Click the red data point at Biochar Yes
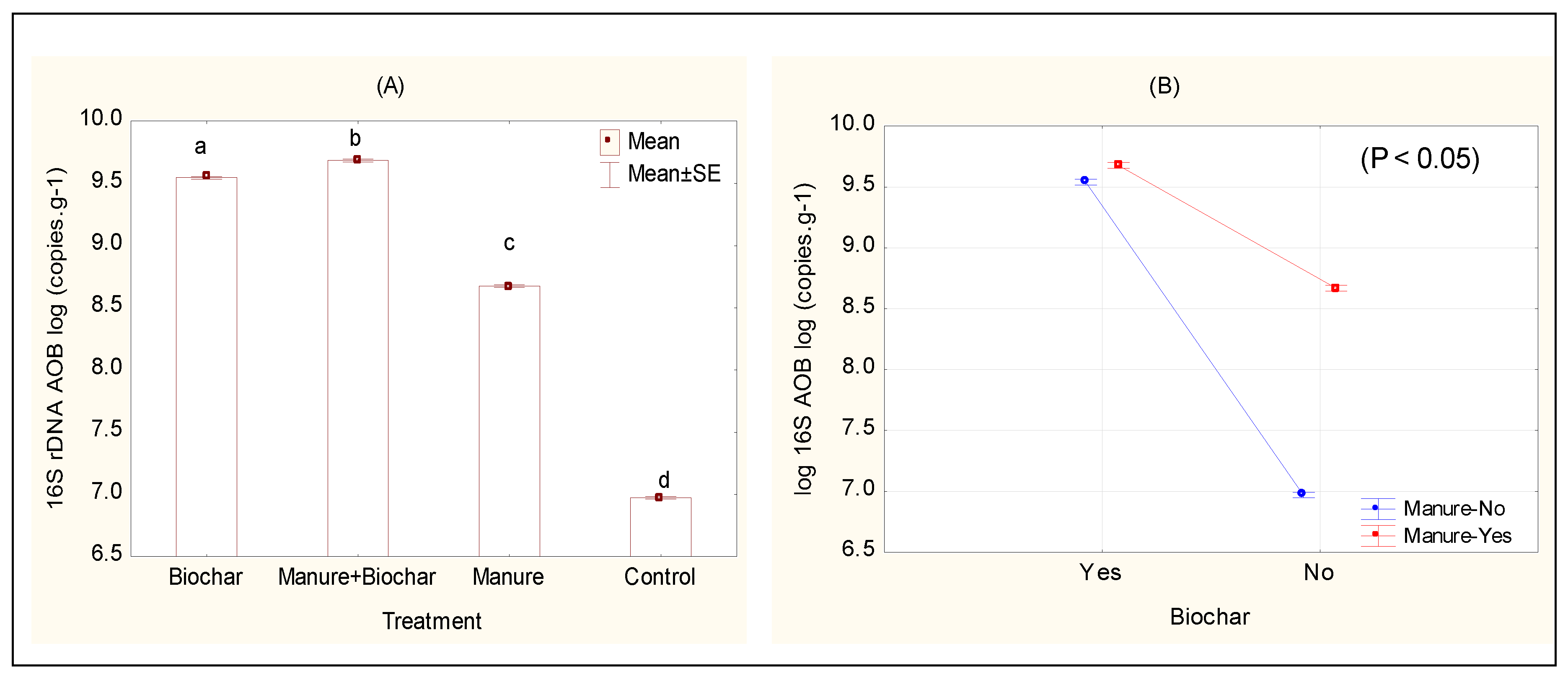This screenshot has height=682, width=1568. (1119, 164)
